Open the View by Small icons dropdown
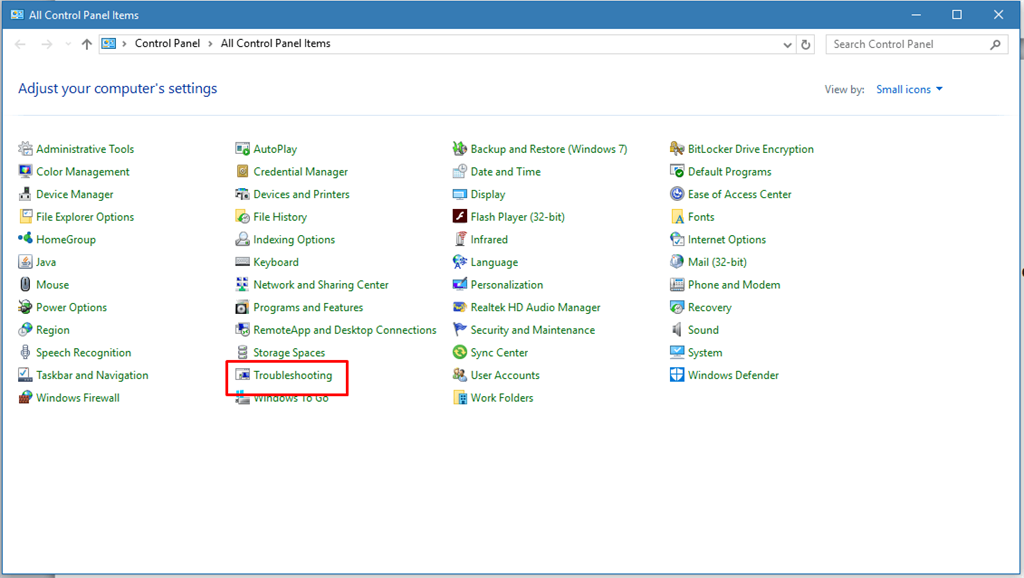1024x578 pixels. (909, 89)
